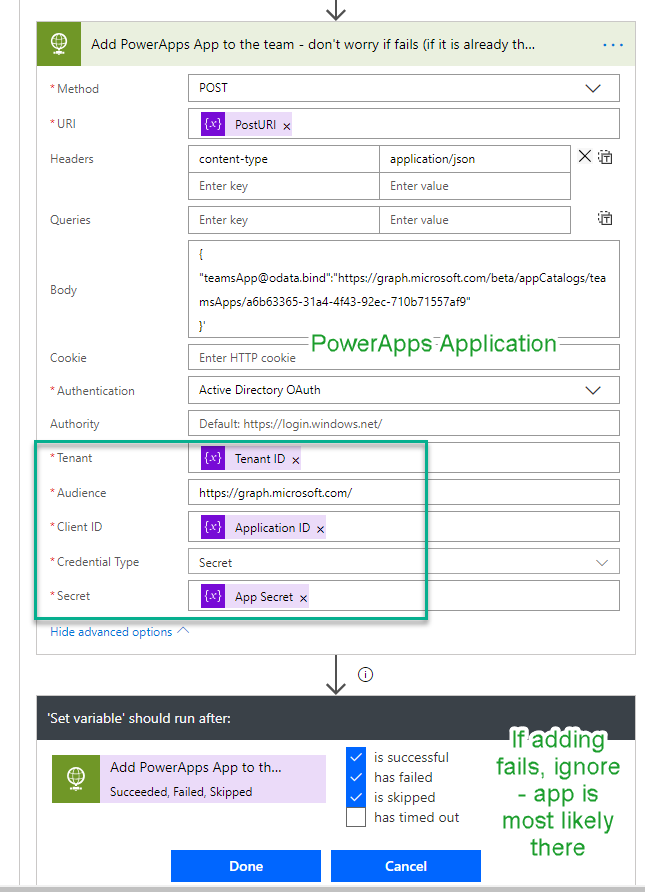Switch Queries to text mode icon
The image size is (645, 892).
pos(605,218)
